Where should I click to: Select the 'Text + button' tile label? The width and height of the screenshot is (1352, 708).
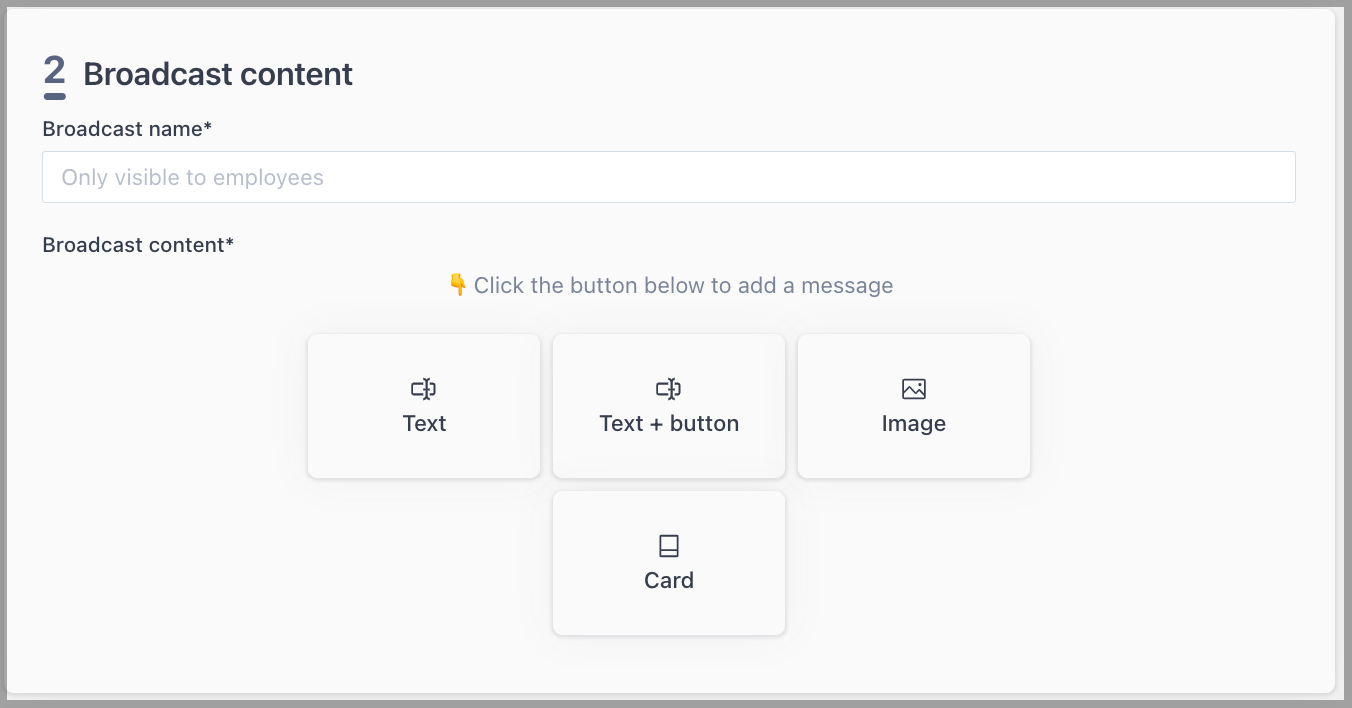coord(669,423)
